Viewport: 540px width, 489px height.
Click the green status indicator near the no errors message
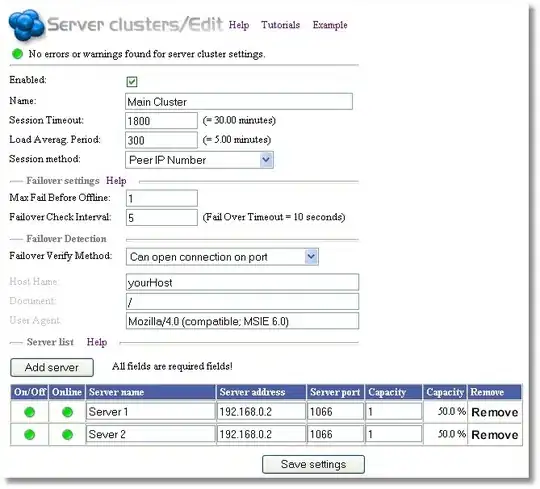(17, 54)
